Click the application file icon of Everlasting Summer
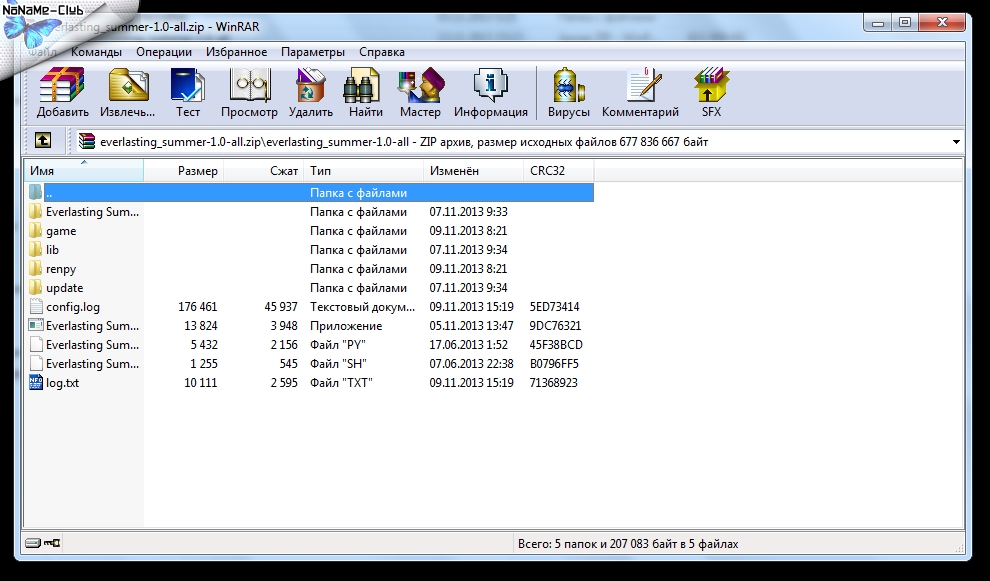 [x=36, y=326]
